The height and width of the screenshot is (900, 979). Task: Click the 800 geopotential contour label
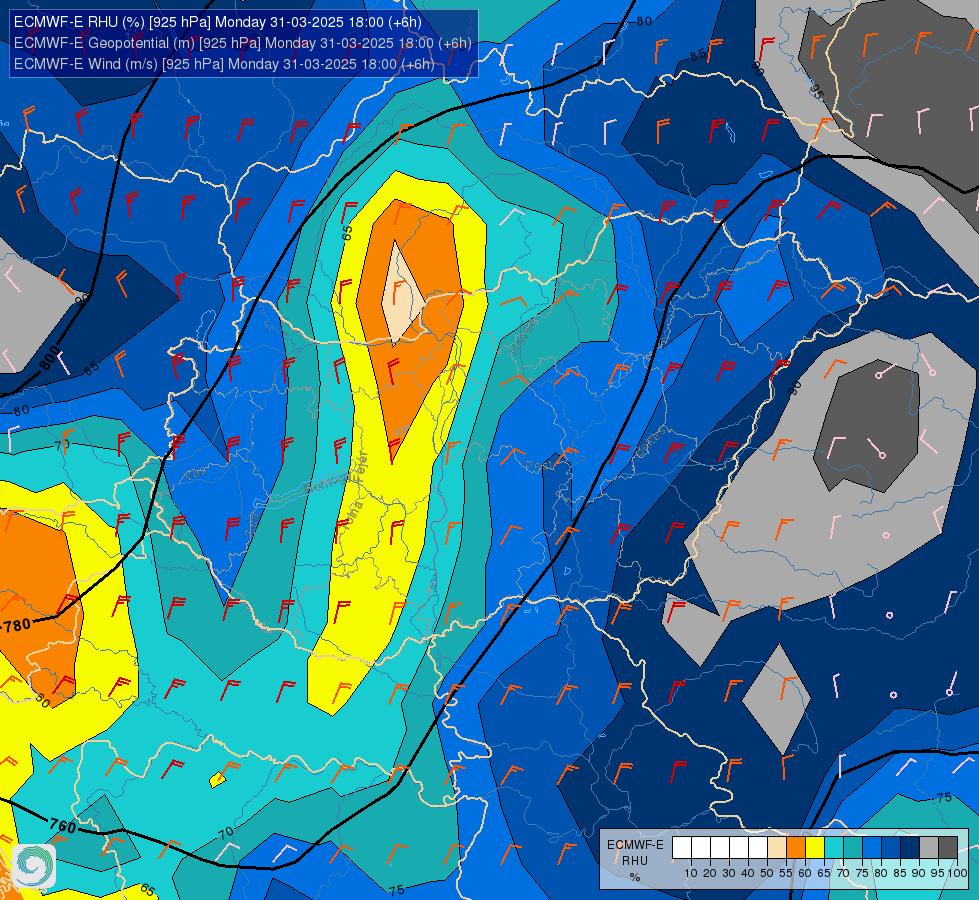49,360
